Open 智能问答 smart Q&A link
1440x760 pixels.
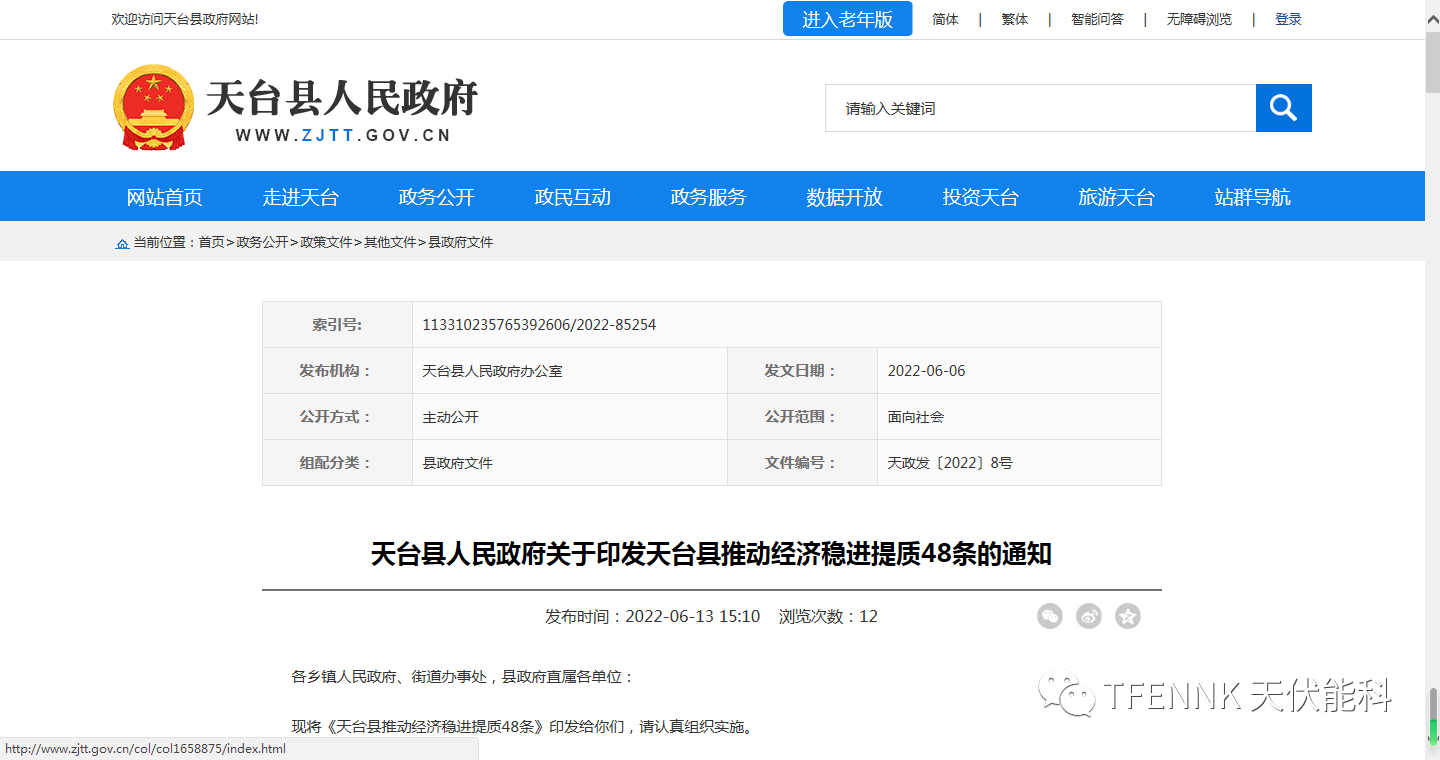click(x=1097, y=19)
